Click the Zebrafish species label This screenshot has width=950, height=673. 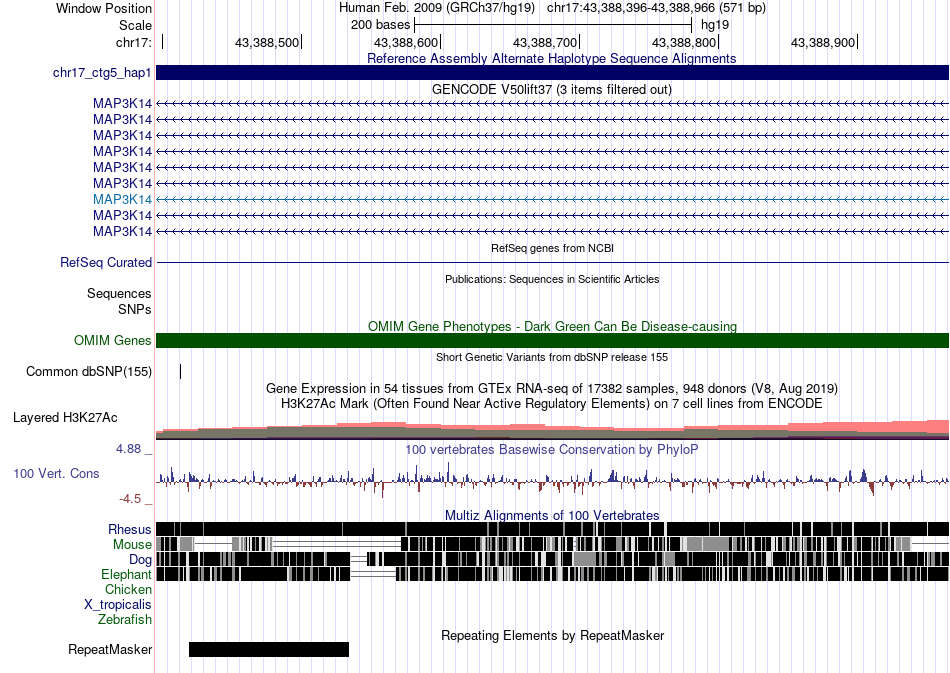pos(125,620)
